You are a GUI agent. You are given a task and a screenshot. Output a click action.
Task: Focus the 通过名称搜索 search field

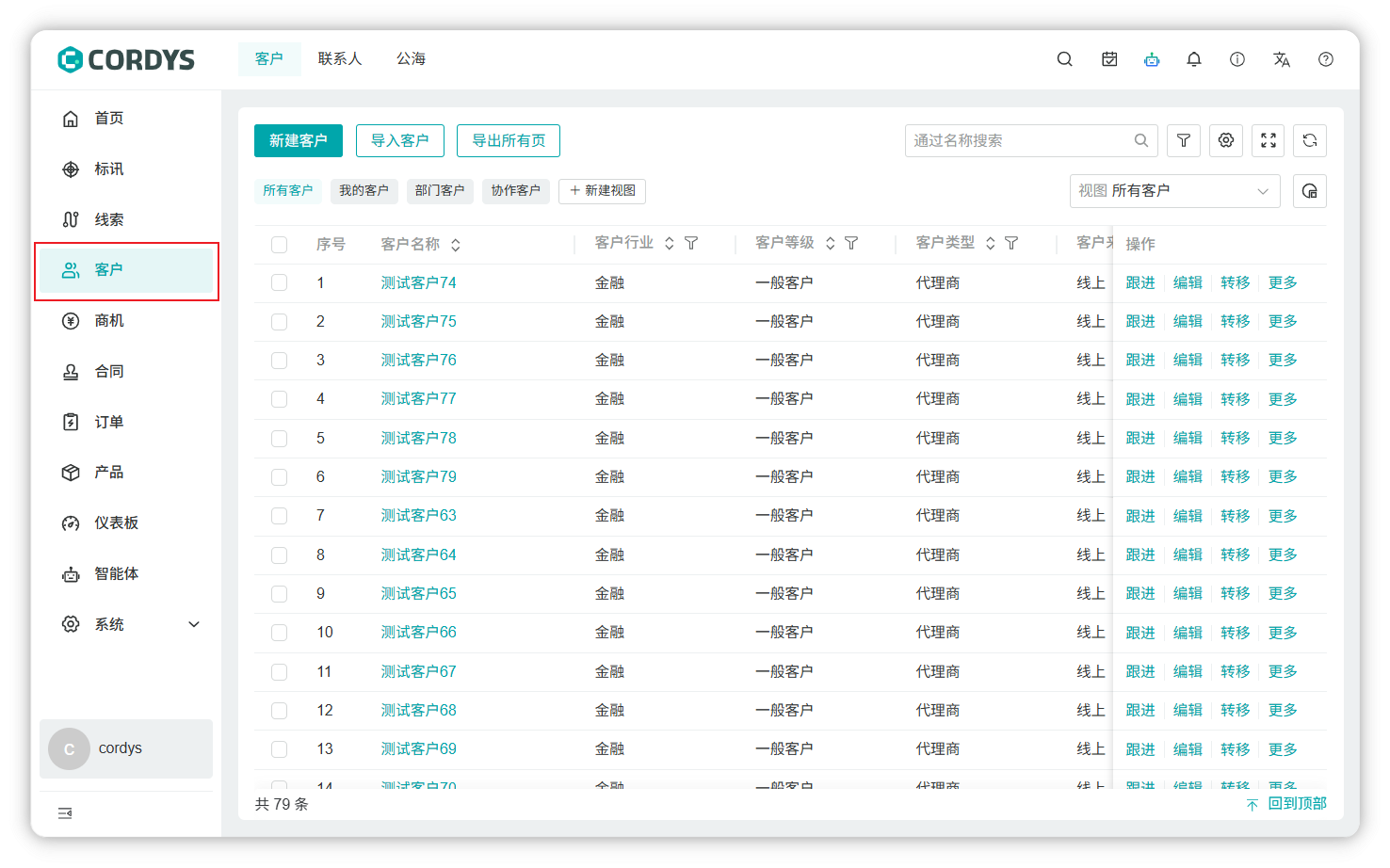(x=1031, y=140)
